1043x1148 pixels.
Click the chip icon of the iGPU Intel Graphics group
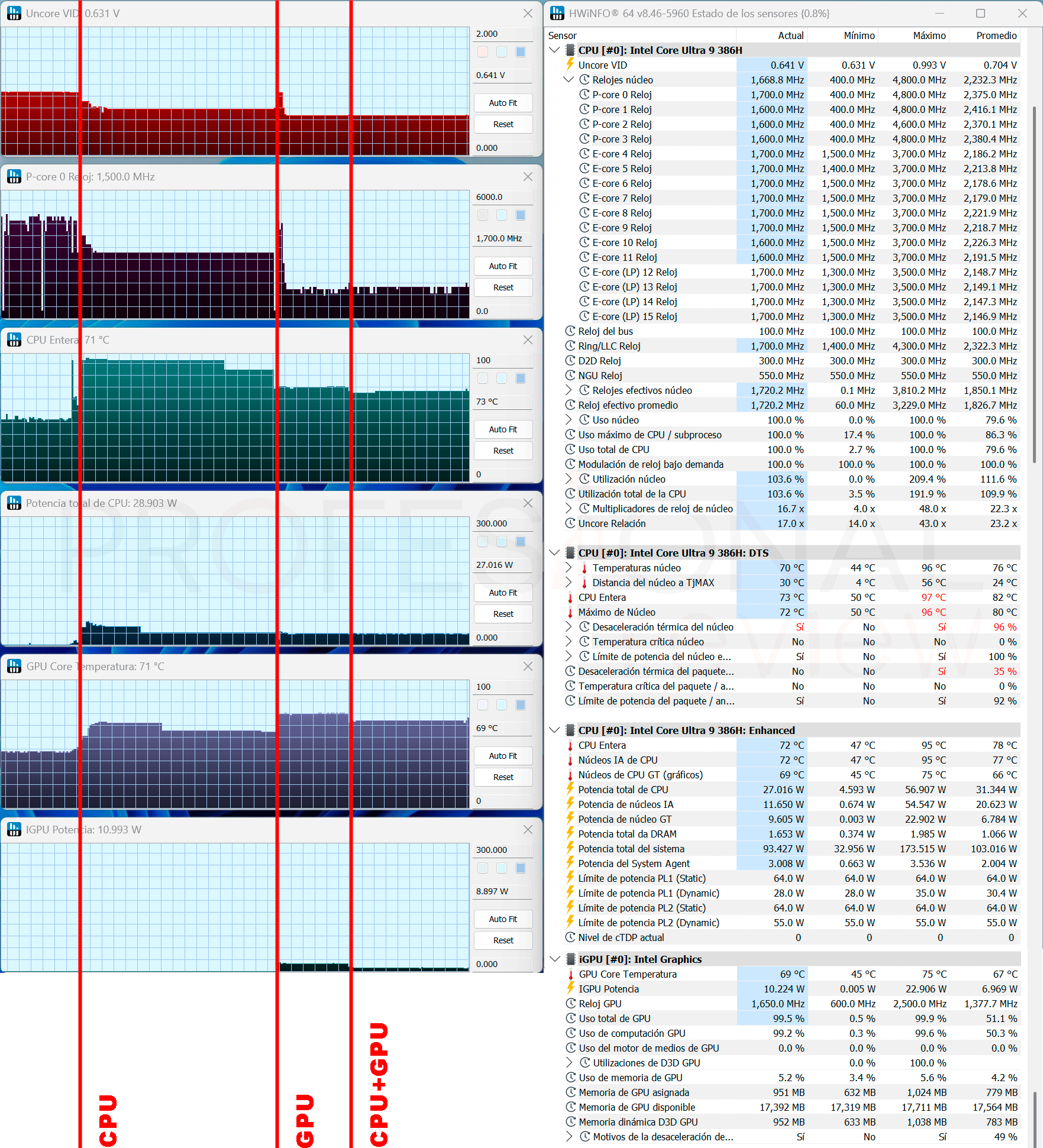[571, 959]
